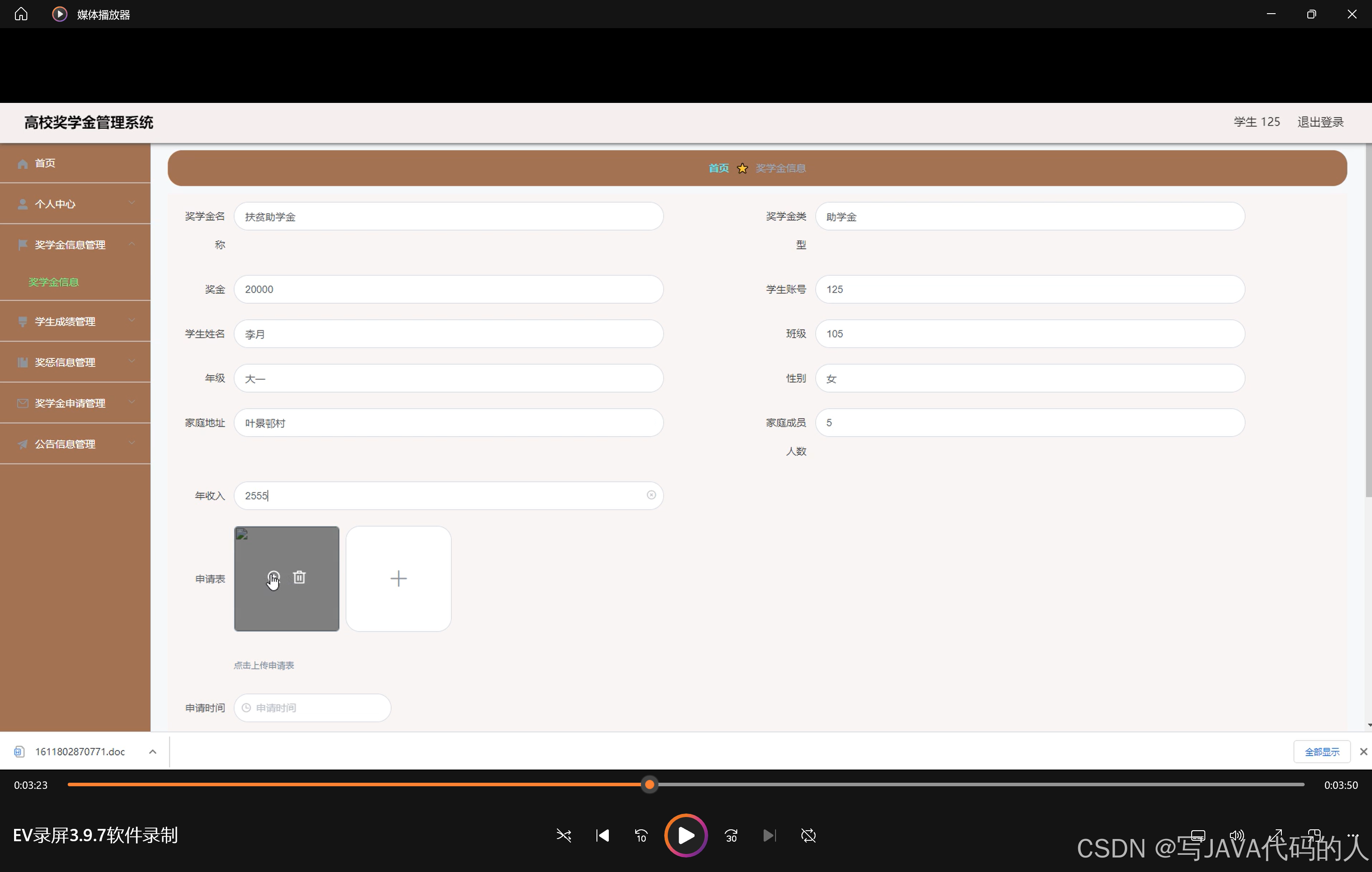
Task: Expand the 奖学金申请管理 sidebar menu
Action: pos(75,403)
